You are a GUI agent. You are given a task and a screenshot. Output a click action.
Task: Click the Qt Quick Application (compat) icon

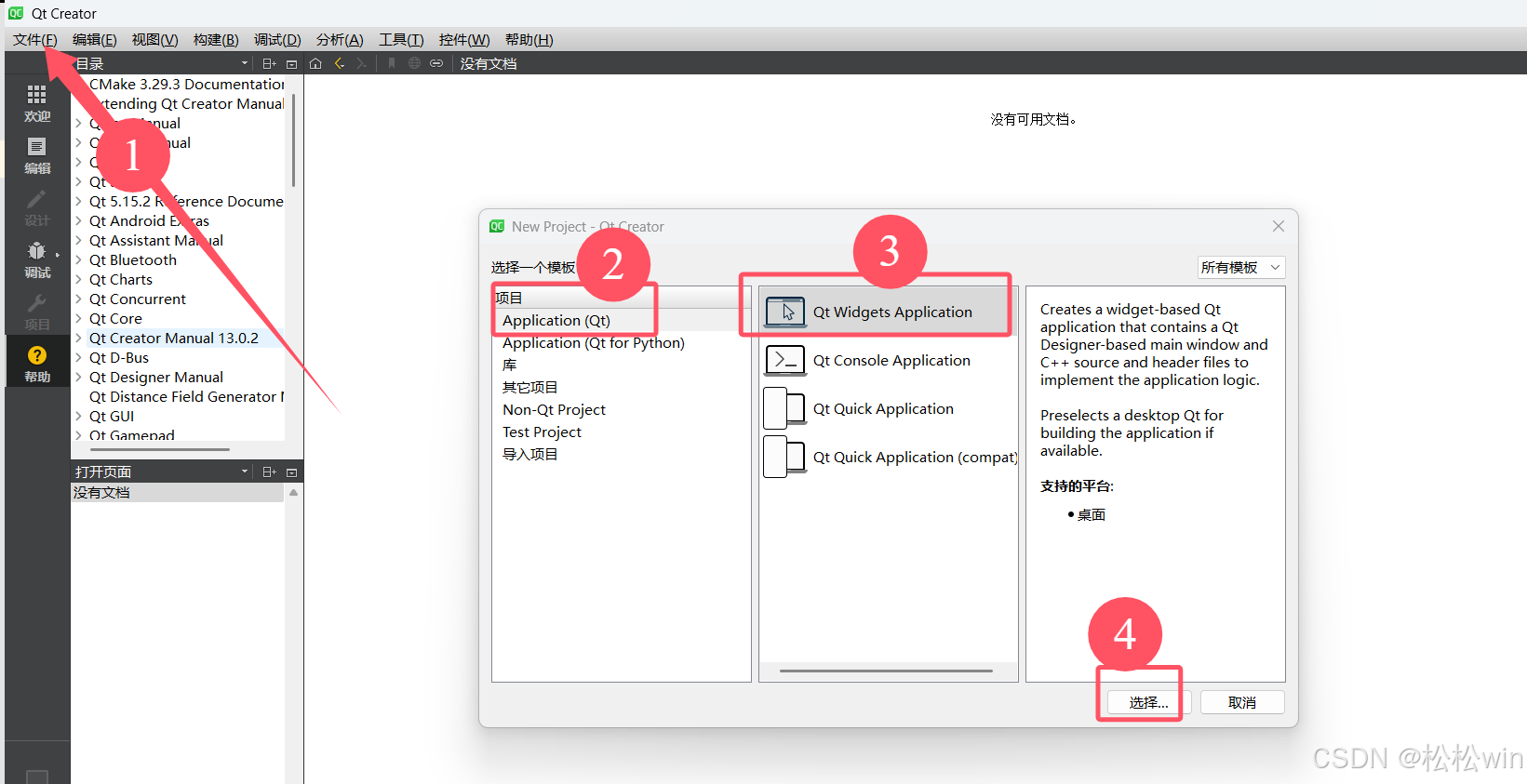pyautogui.click(x=784, y=457)
